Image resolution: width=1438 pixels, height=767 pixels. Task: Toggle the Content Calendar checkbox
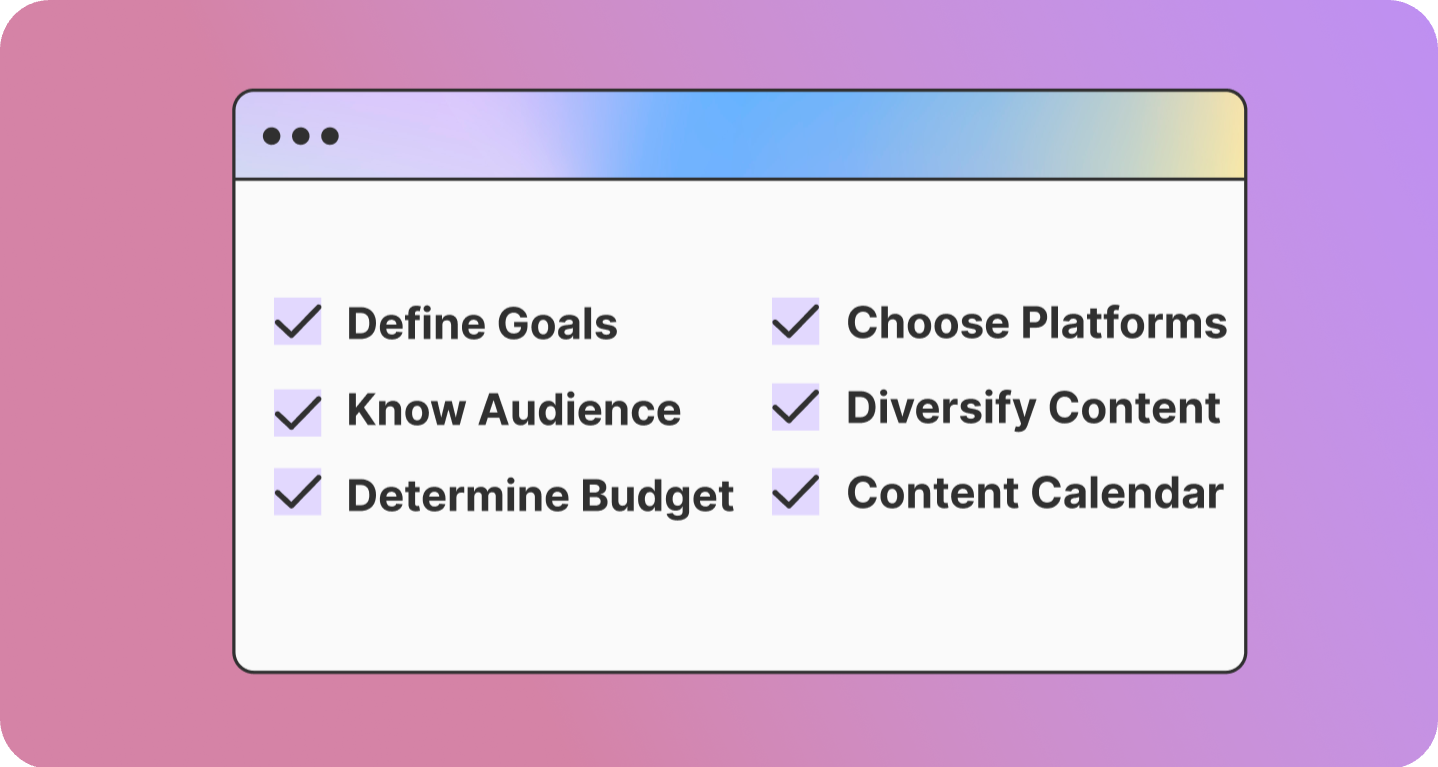pos(795,492)
